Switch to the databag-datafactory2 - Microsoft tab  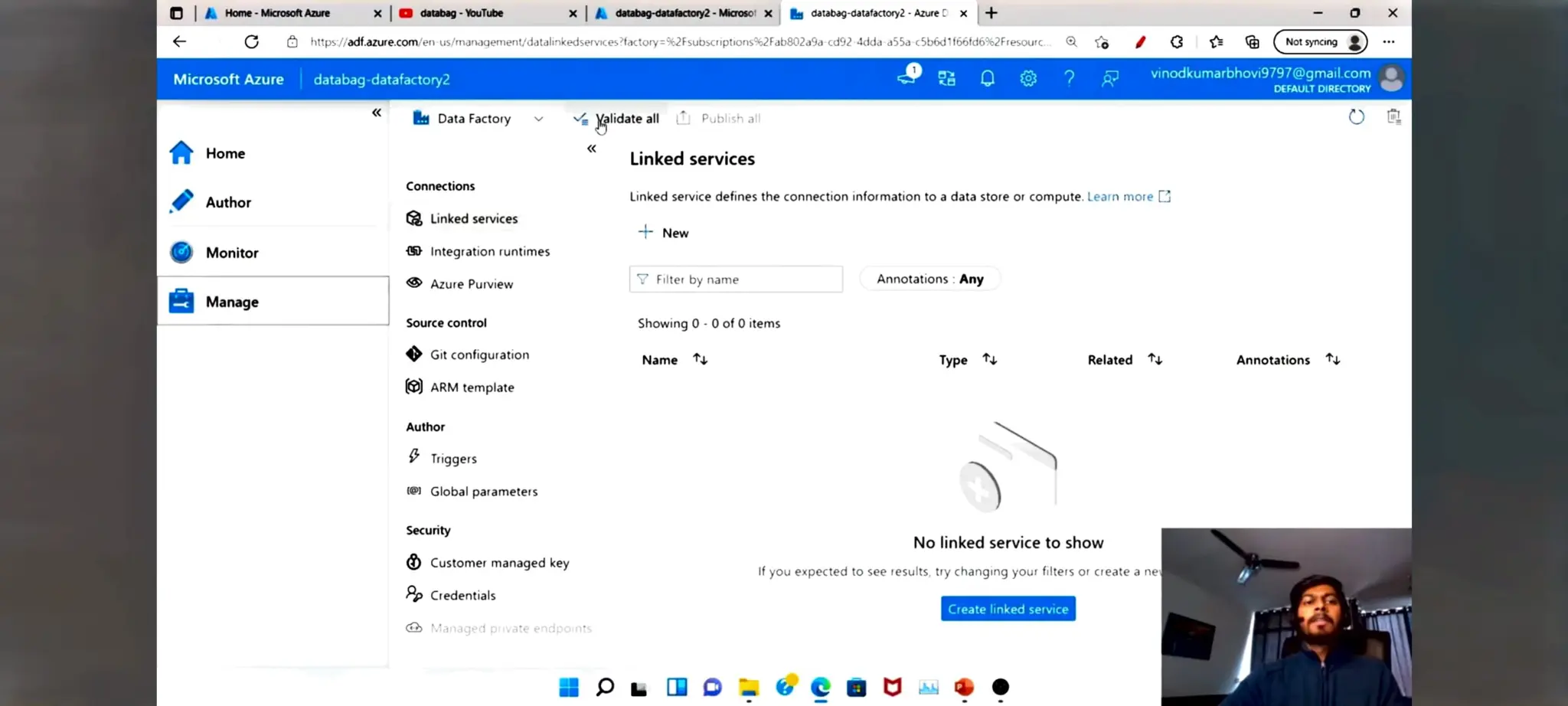tap(684, 13)
